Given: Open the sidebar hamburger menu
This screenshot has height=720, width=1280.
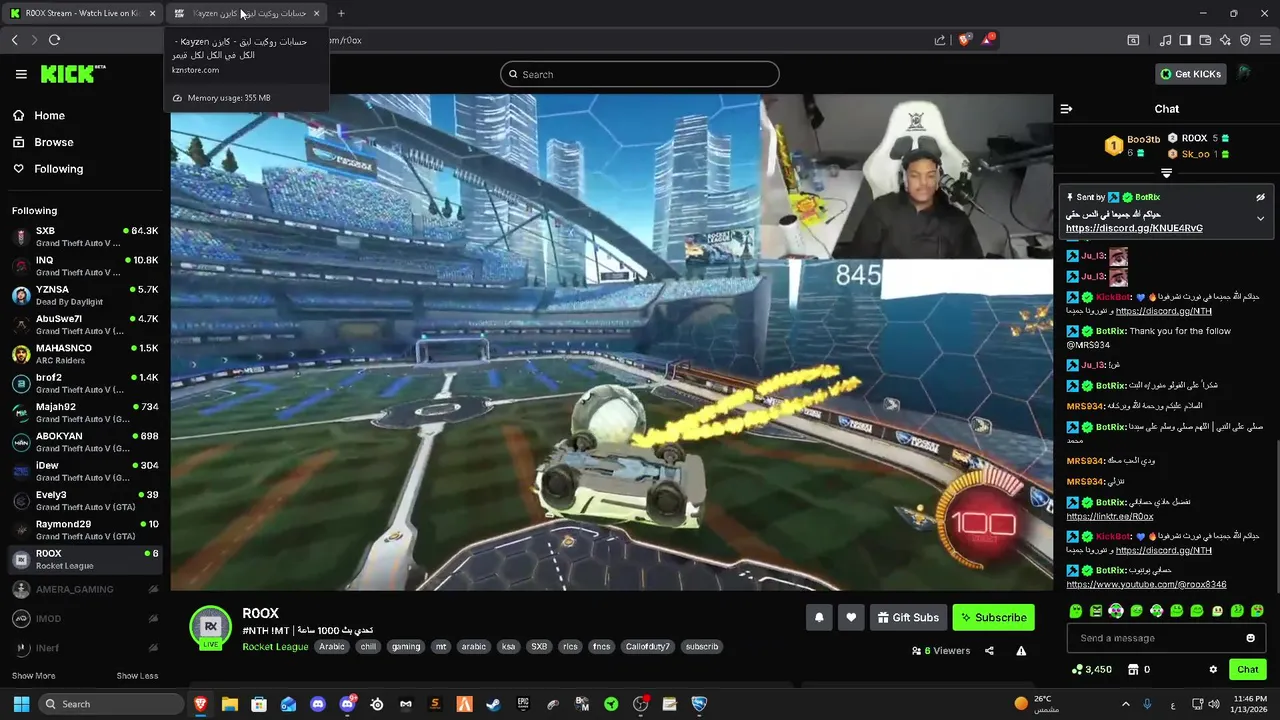Looking at the screenshot, I should click(x=21, y=74).
